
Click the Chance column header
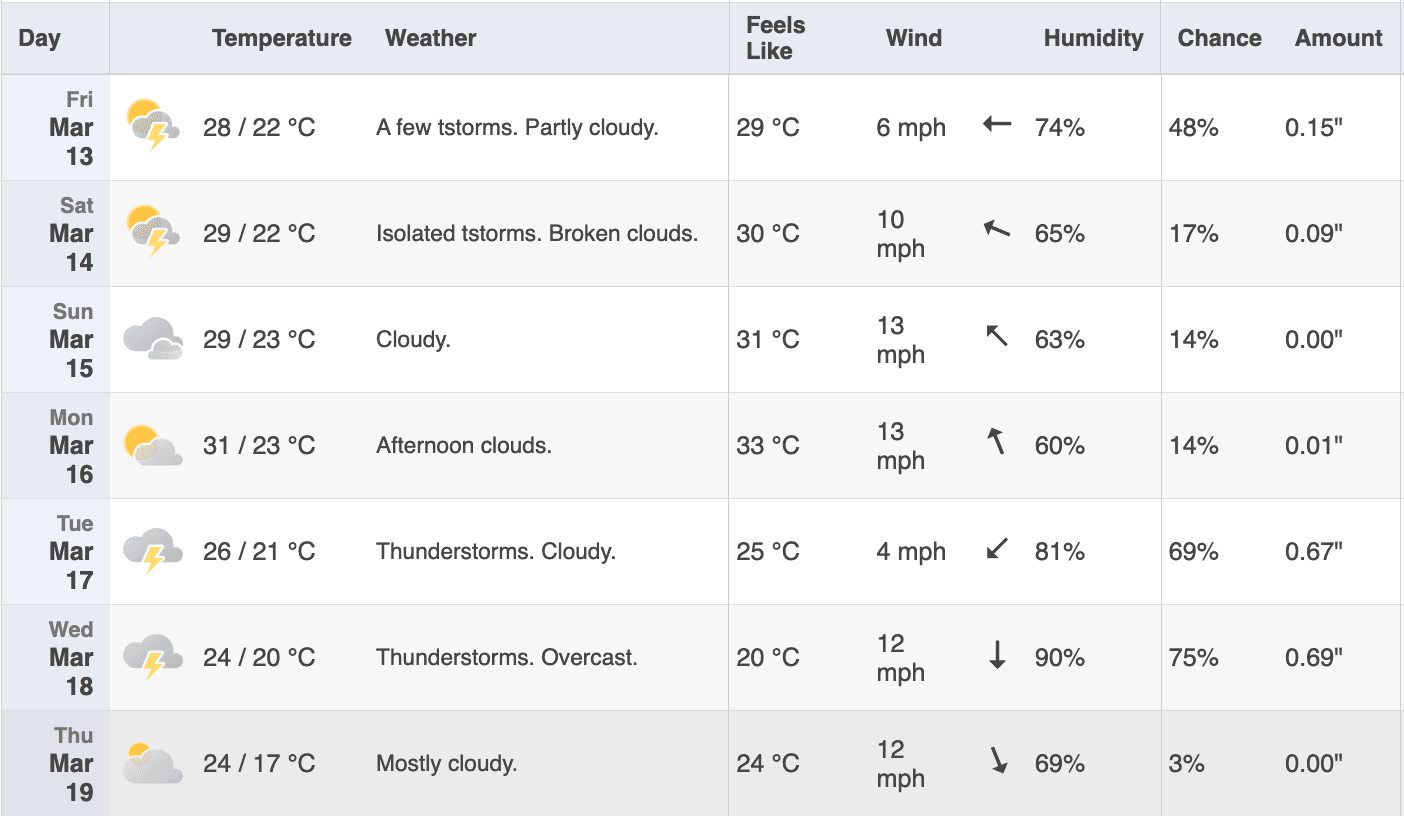tap(1219, 38)
